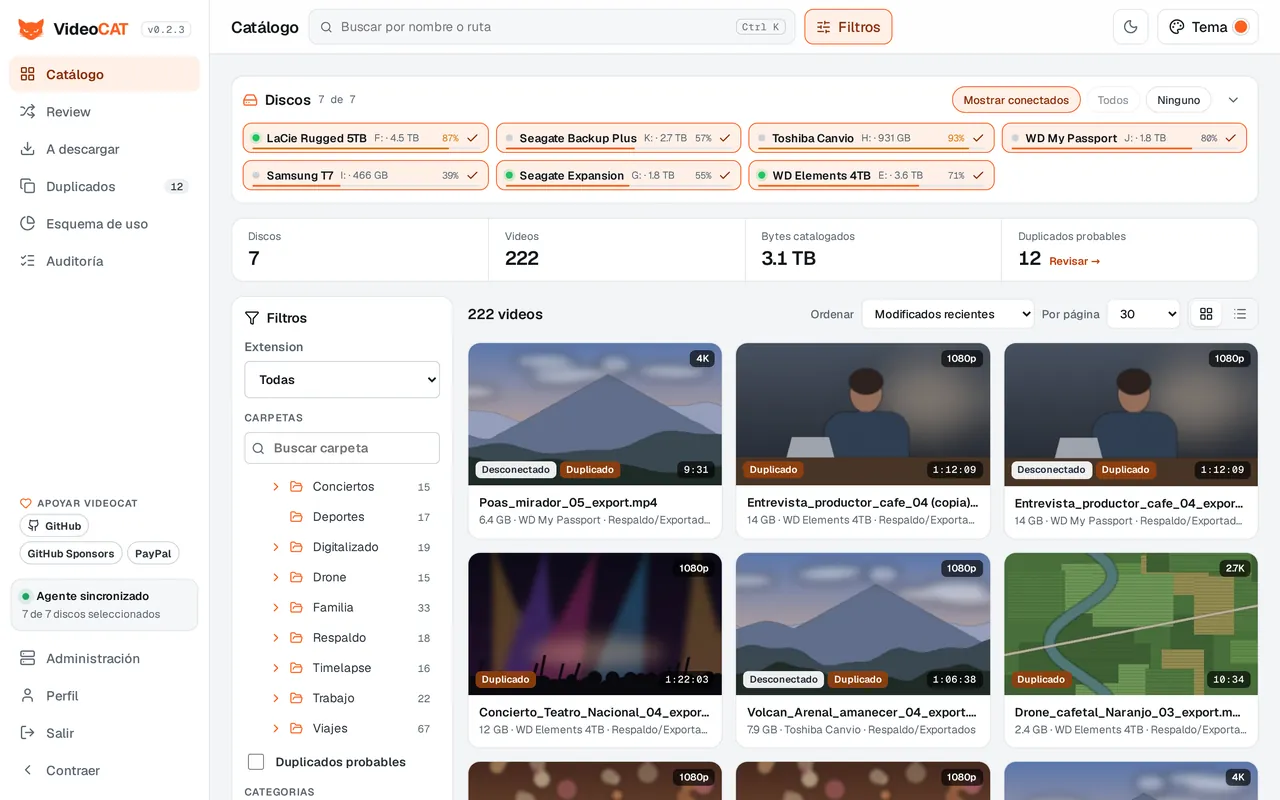Collapse the Discos panel with the chevron
This screenshot has width=1280, height=800.
[1233, 100]
